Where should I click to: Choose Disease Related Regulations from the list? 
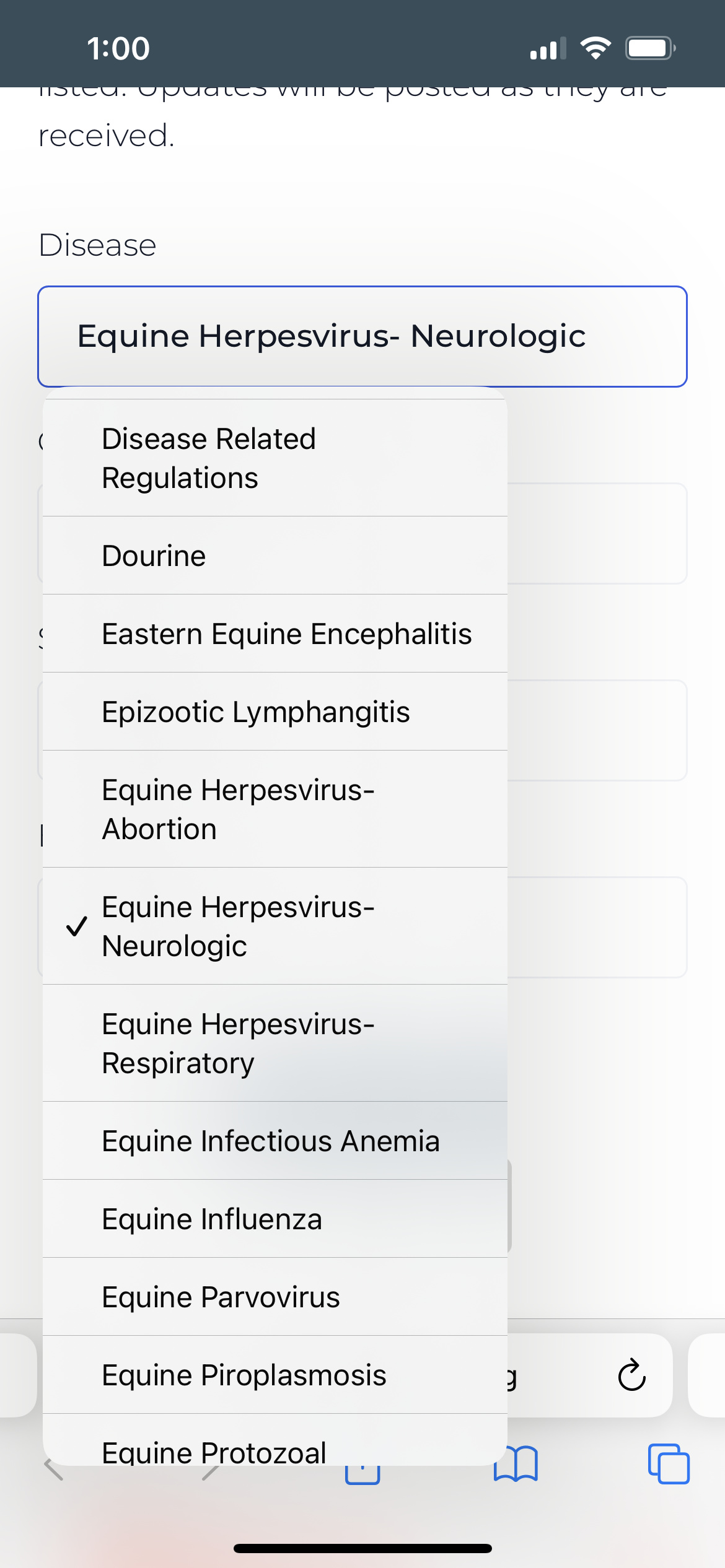point(275,458)
